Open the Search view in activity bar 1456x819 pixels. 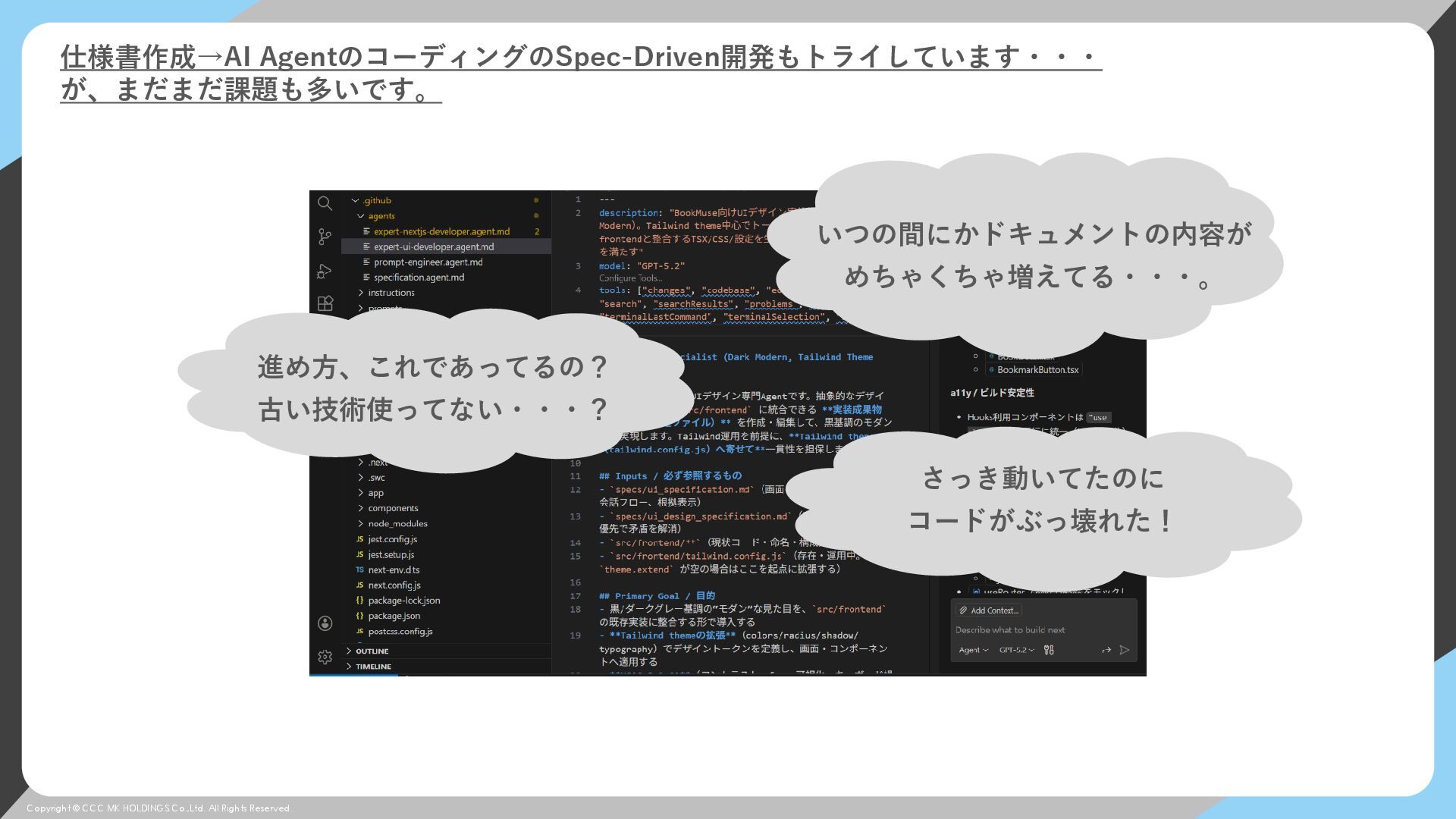[x=325, y=203]
